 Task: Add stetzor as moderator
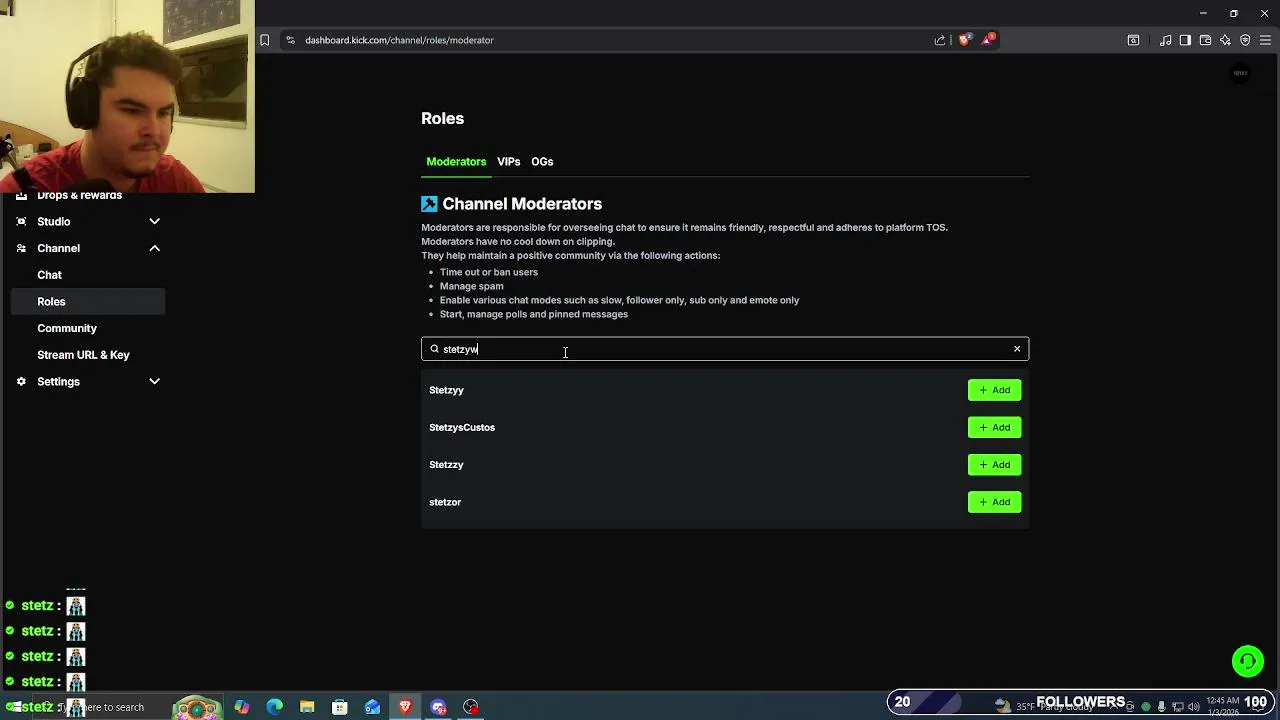pos(994,502)
